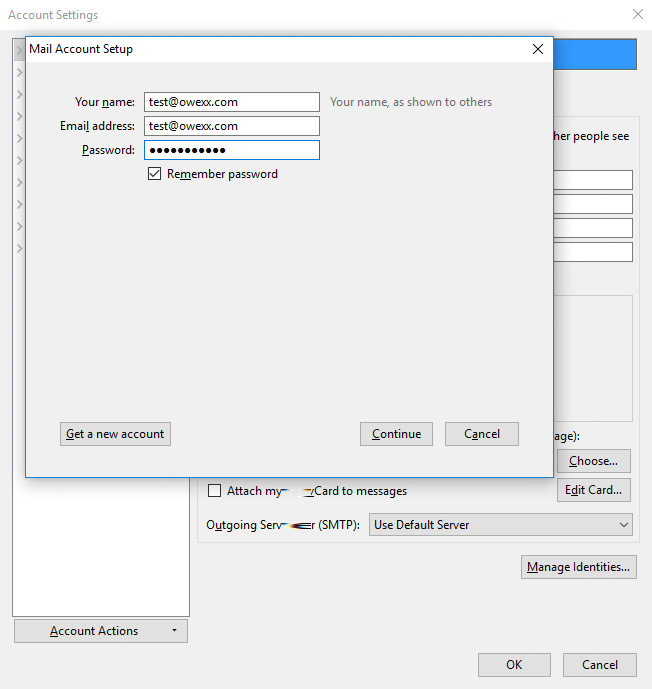Click the Choose... button

[x=594, y=461]
